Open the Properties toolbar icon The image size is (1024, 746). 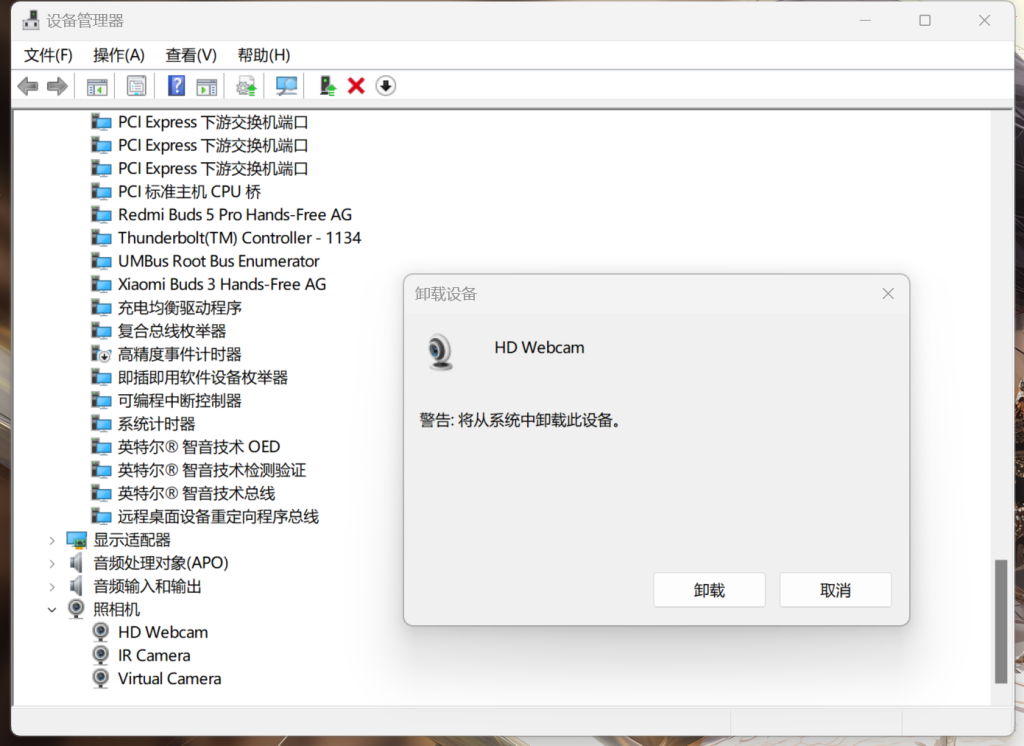[136, 87]
